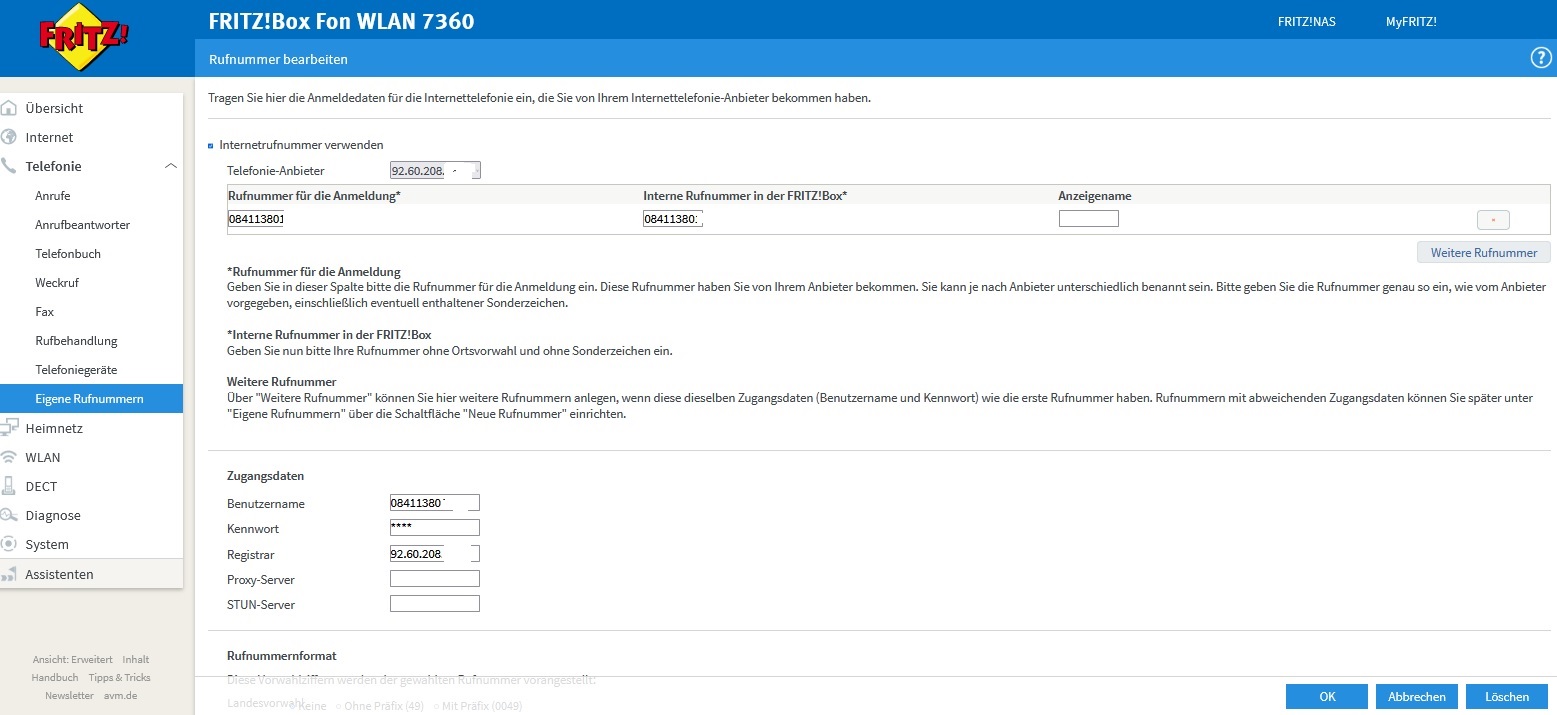Click the DECT cordless phone icon
The height and width of the screenshot is (715, 1557).
[x=10, y=486]
